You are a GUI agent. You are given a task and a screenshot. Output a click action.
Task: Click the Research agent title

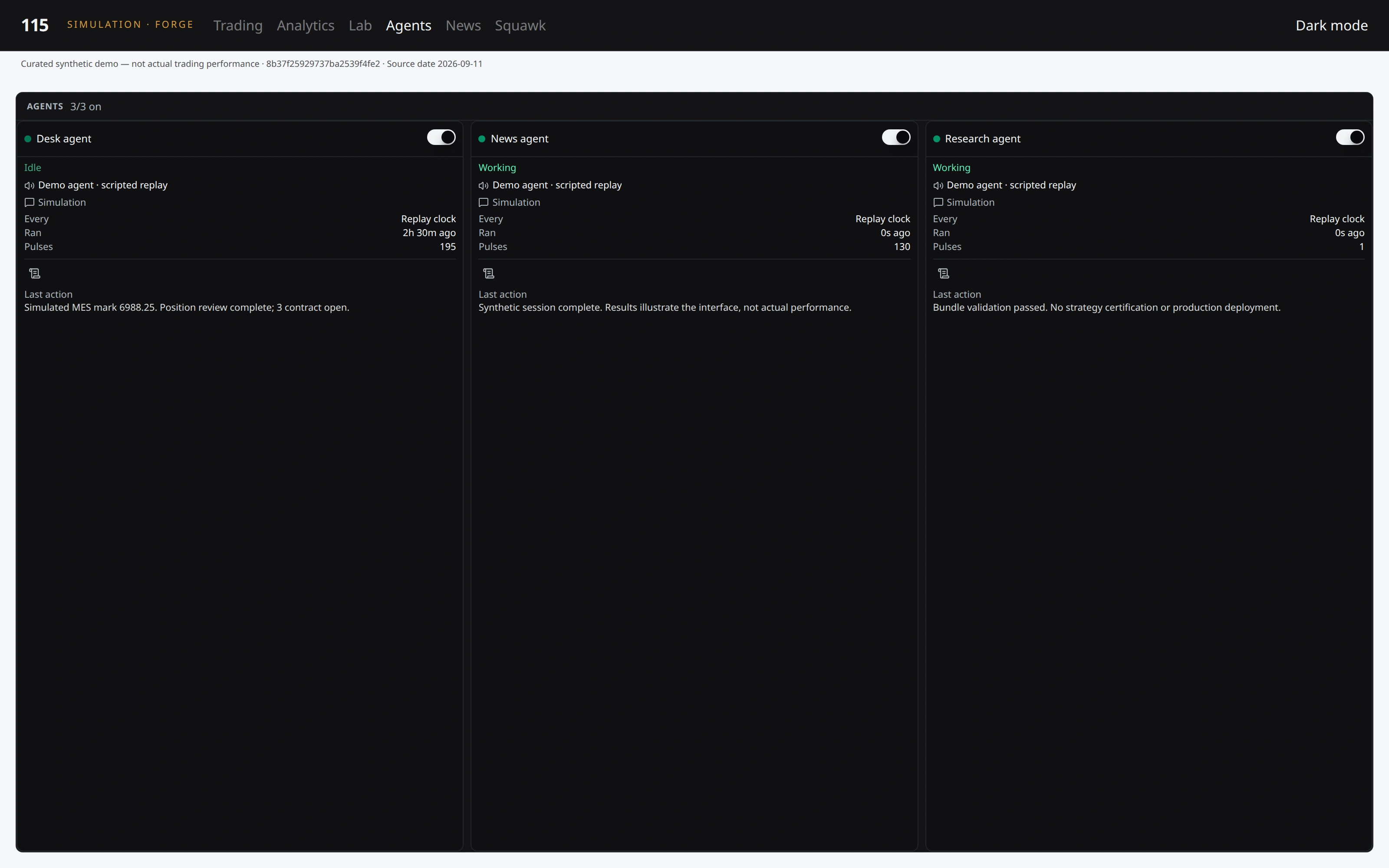click(983, 139)
